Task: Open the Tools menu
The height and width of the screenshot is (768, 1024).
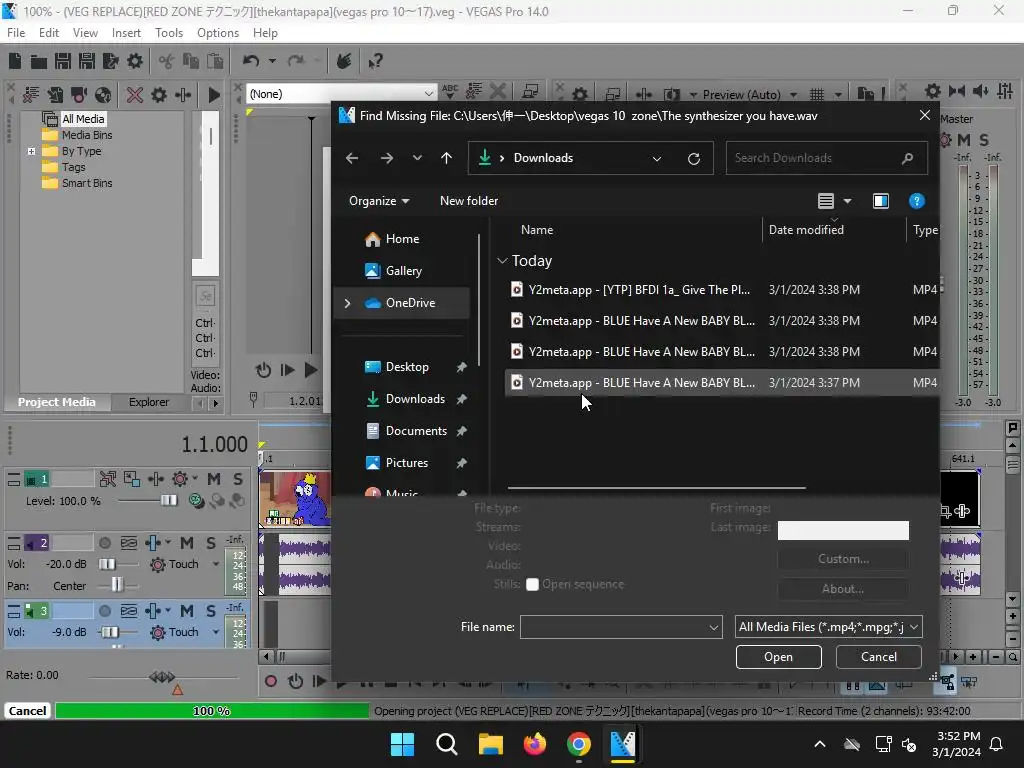Action: 169,33
